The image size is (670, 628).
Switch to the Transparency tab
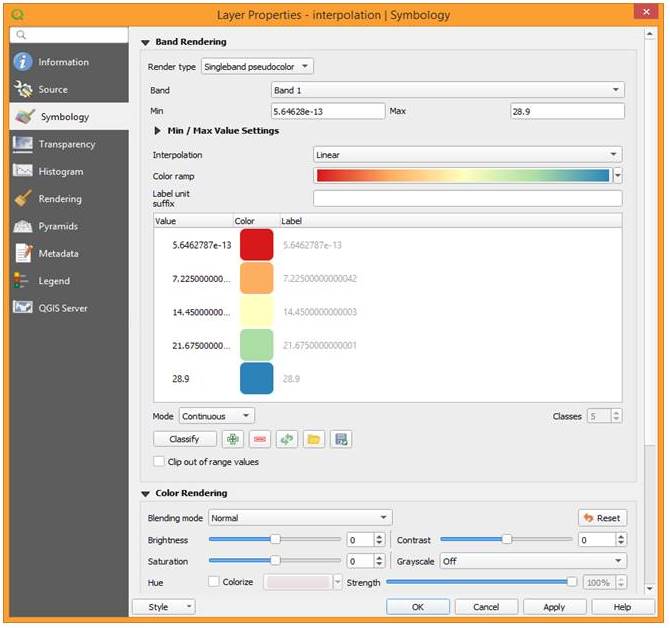point(69,144)
